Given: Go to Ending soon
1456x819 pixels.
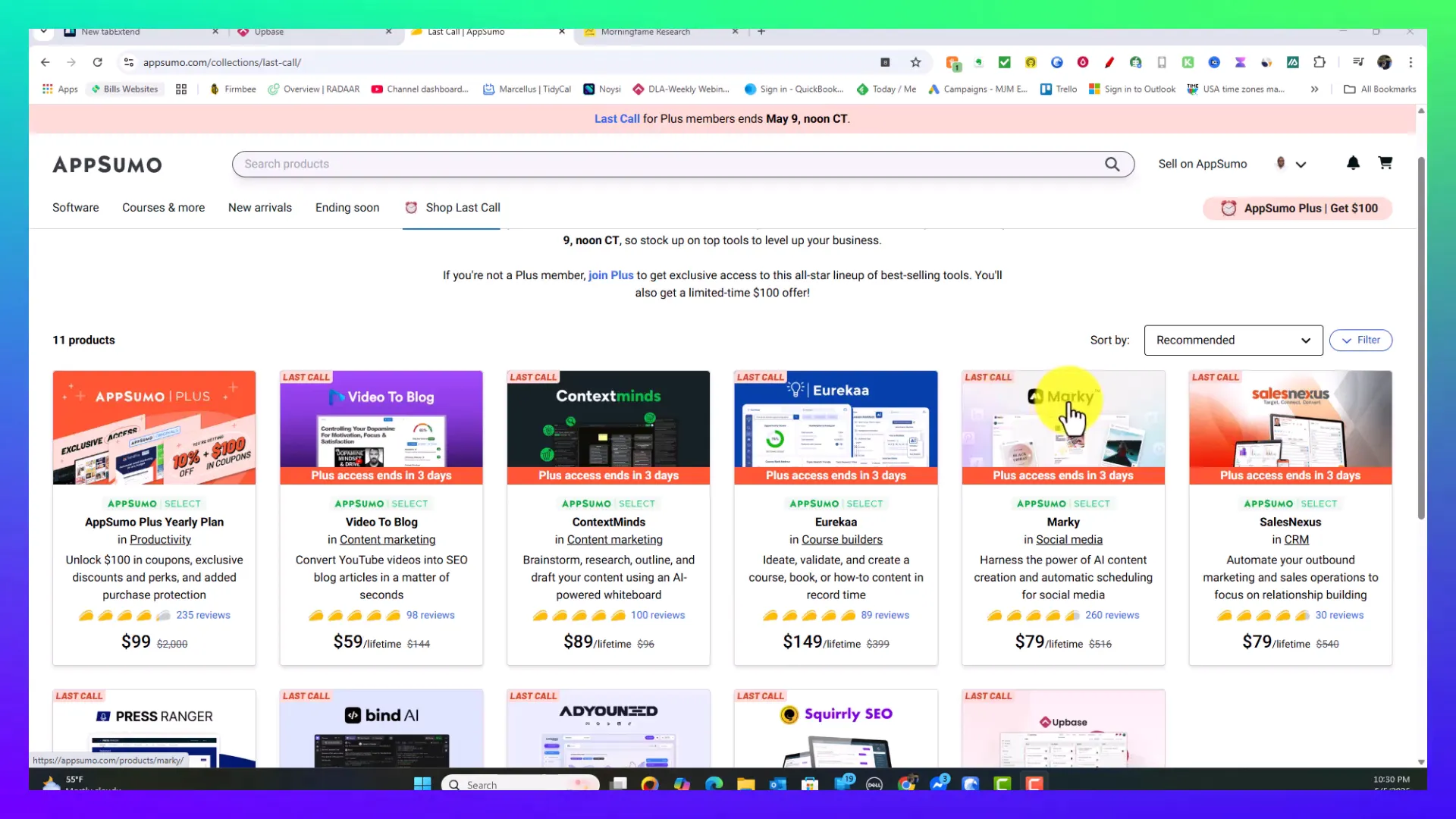Looking at the screenshot, I should pos(347,207).
